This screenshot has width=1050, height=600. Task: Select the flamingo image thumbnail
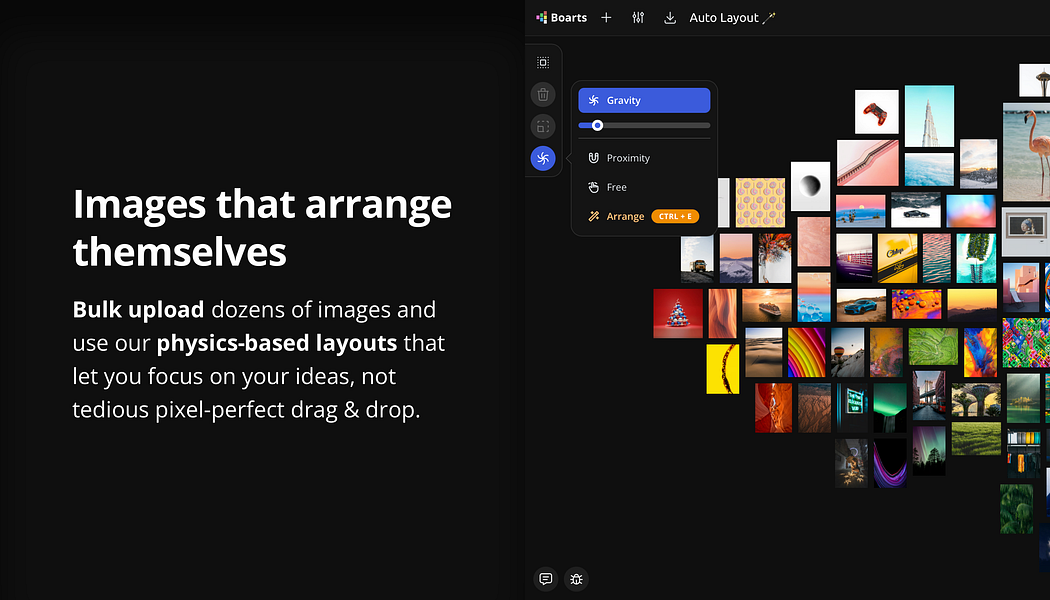click(1026, 150)
